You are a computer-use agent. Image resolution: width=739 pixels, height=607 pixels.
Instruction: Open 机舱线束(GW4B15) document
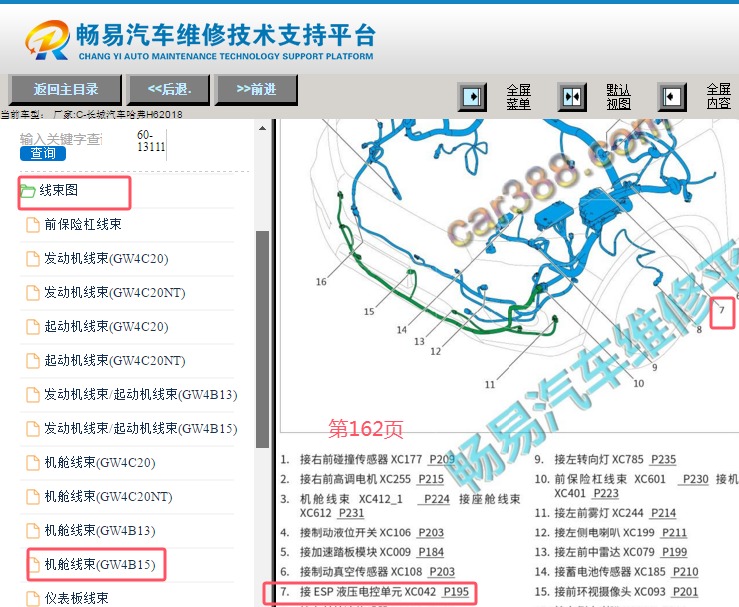(100, 565)
